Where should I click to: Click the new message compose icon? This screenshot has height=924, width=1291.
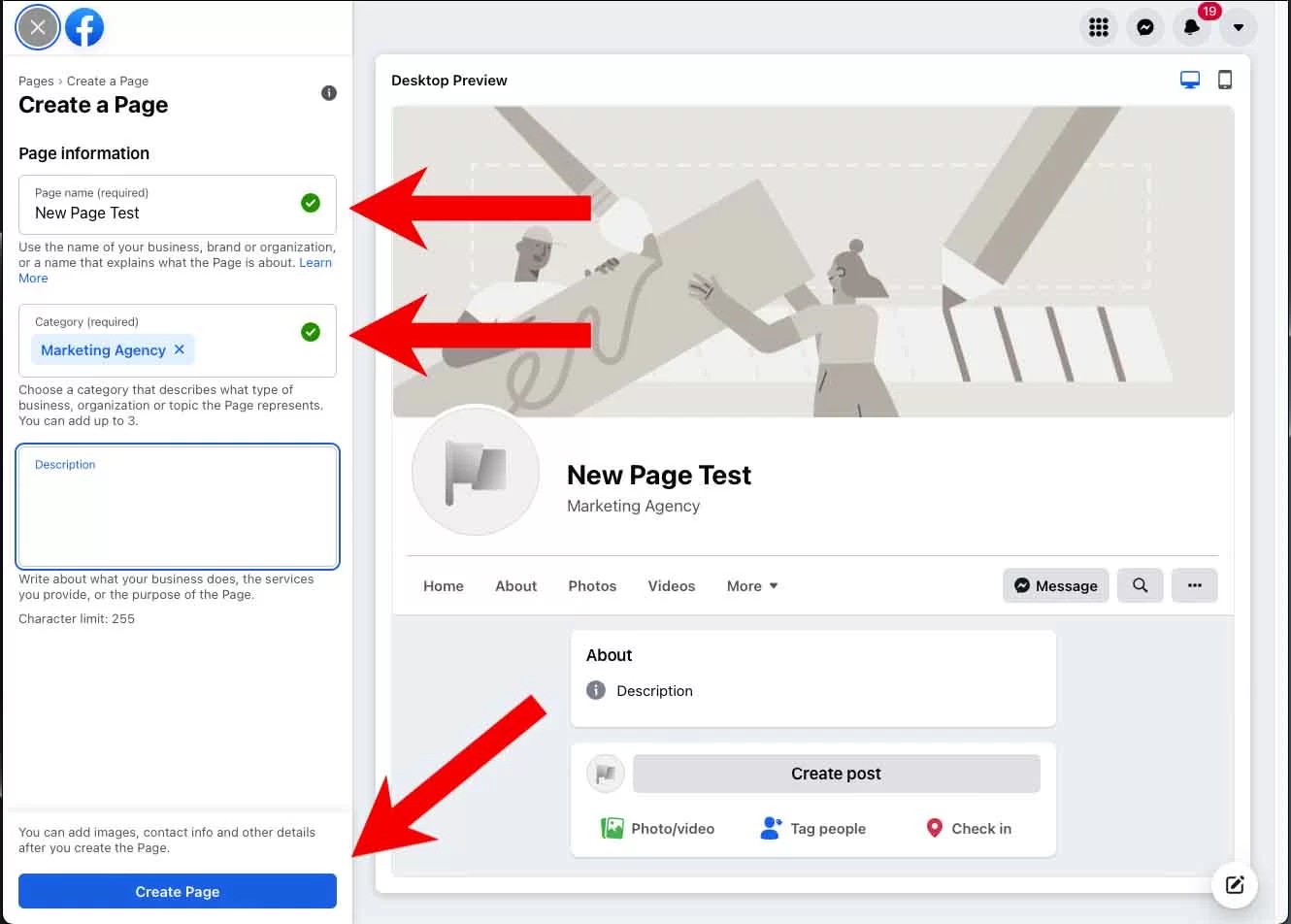click(1235, 884)
